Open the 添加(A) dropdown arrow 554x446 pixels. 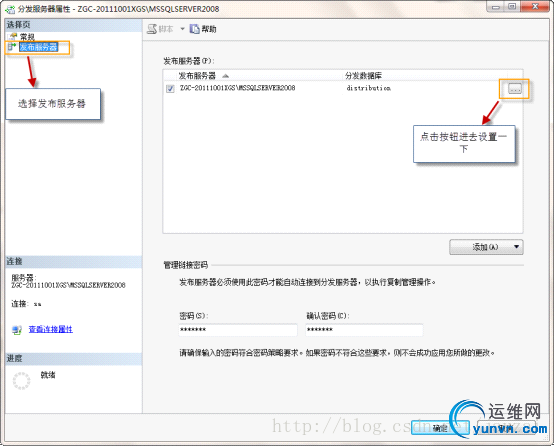(x=517, y=247)
